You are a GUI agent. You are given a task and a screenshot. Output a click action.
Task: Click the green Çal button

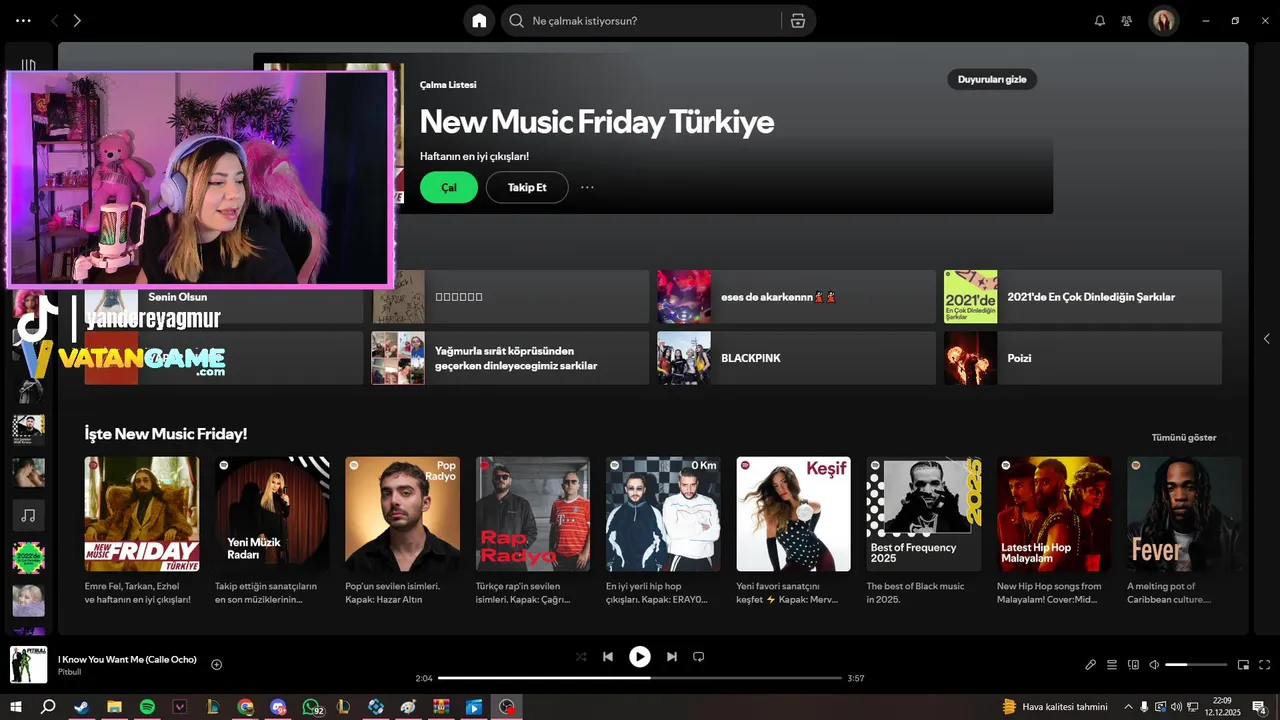coord(449,187)
